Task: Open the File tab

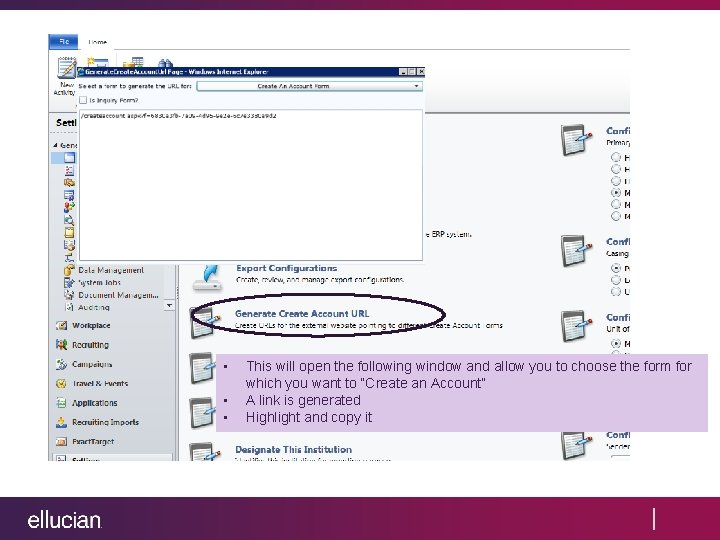Action: click(x=63, y=41)
